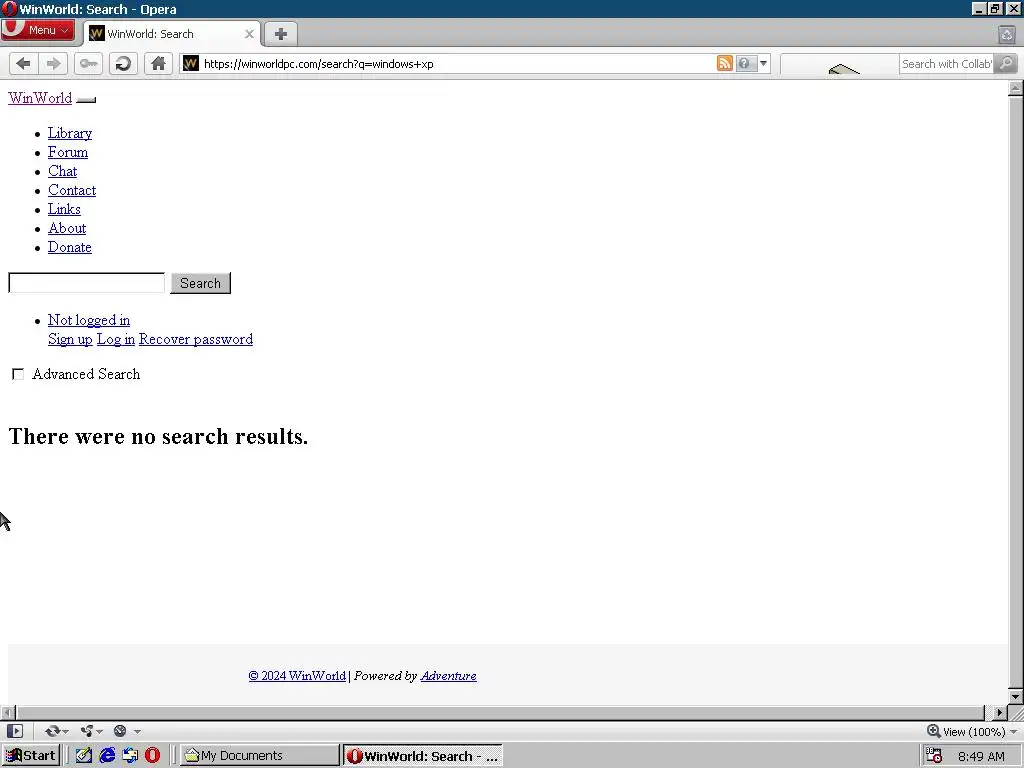
Task: Click the zoom magnifier View icon
Action: pos(934,731)
